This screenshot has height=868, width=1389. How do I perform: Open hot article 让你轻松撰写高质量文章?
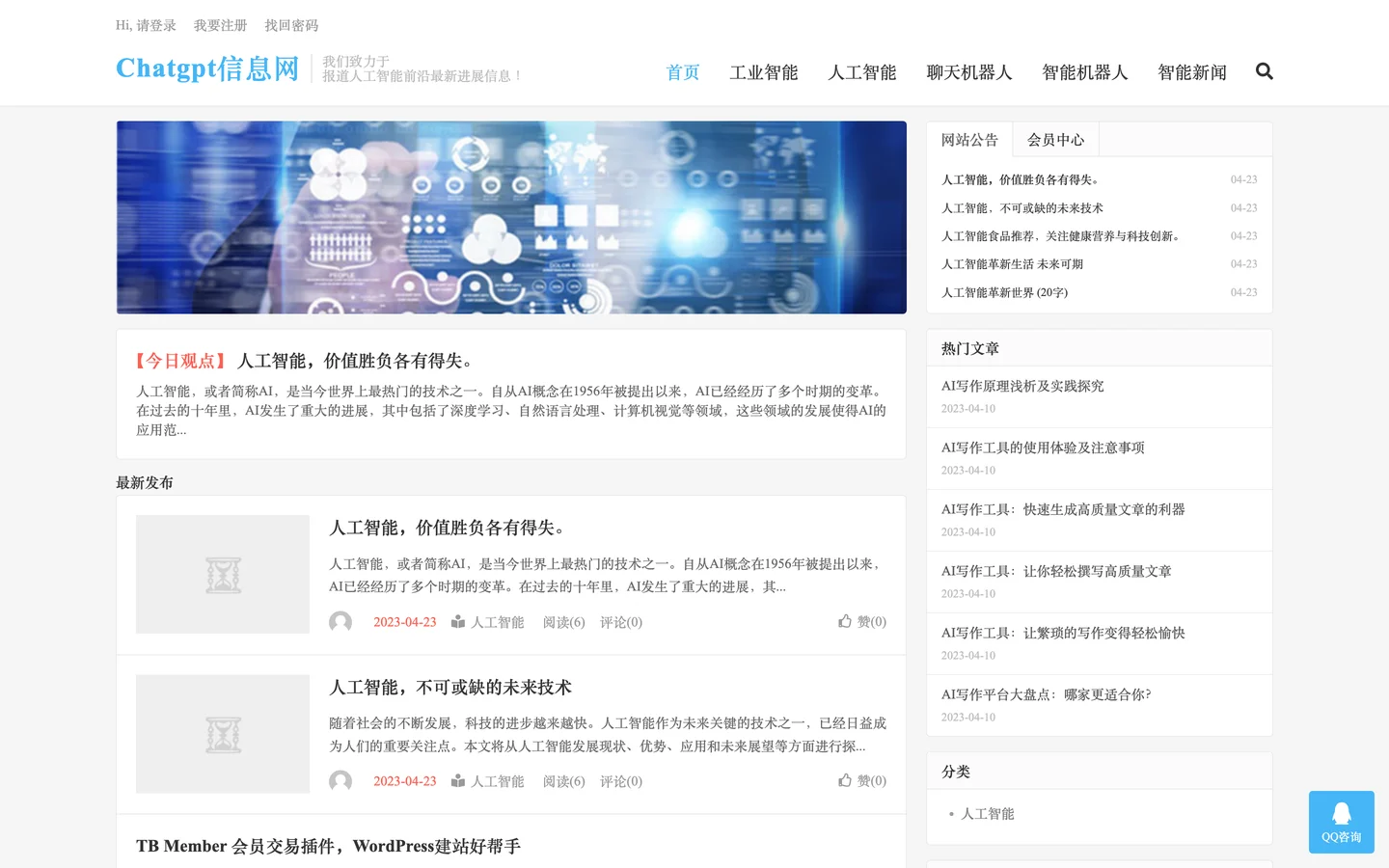(1056, 571)
